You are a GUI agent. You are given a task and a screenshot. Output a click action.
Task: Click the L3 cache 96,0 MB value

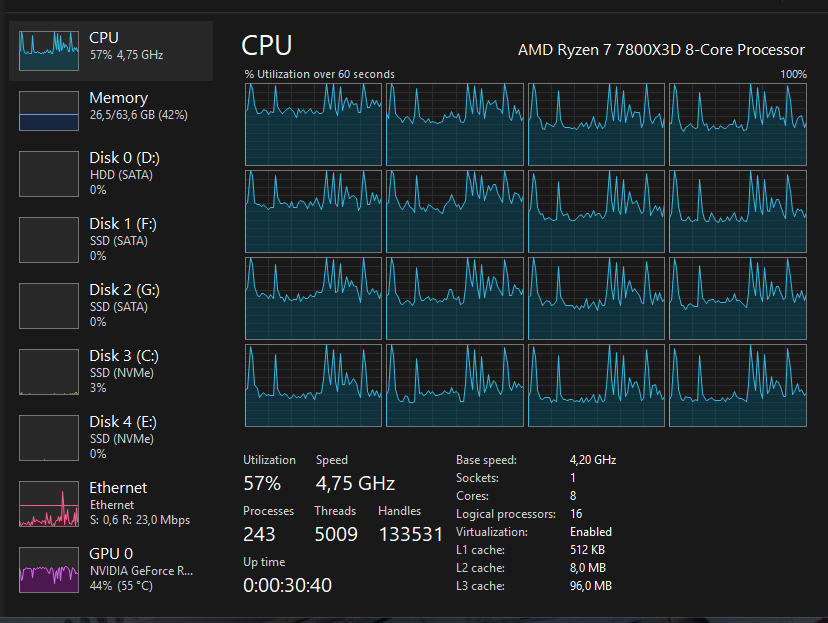tap(590, 586)
